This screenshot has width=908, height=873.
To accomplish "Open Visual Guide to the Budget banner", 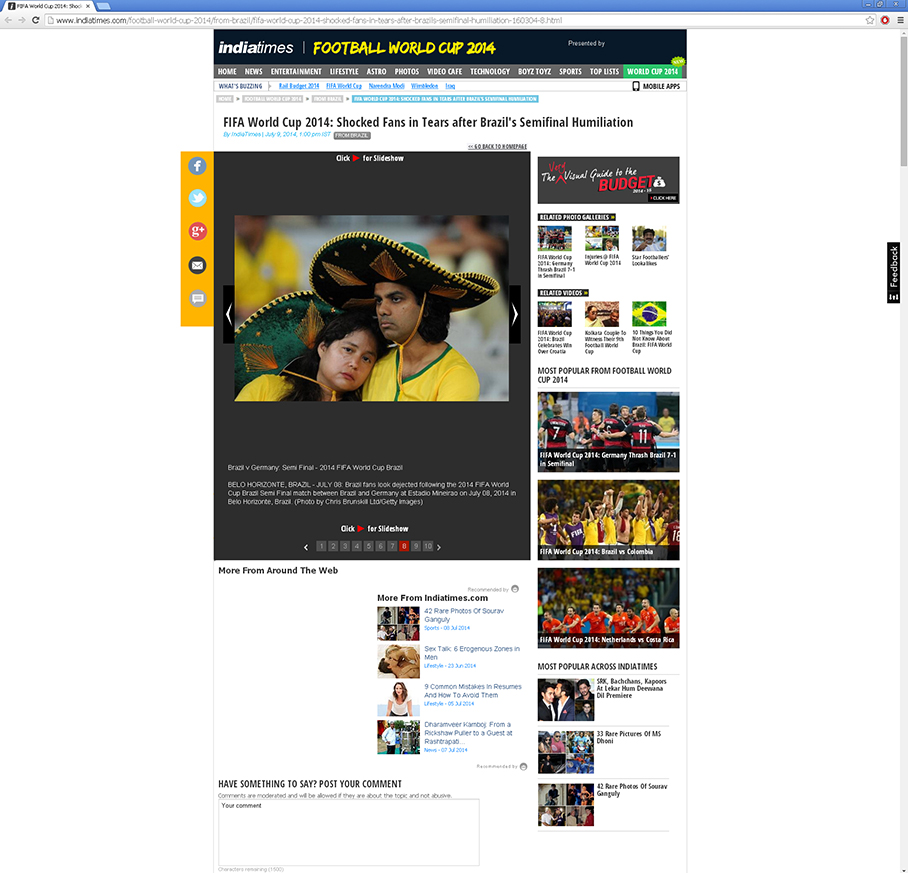I will click(x=608, y=180).
